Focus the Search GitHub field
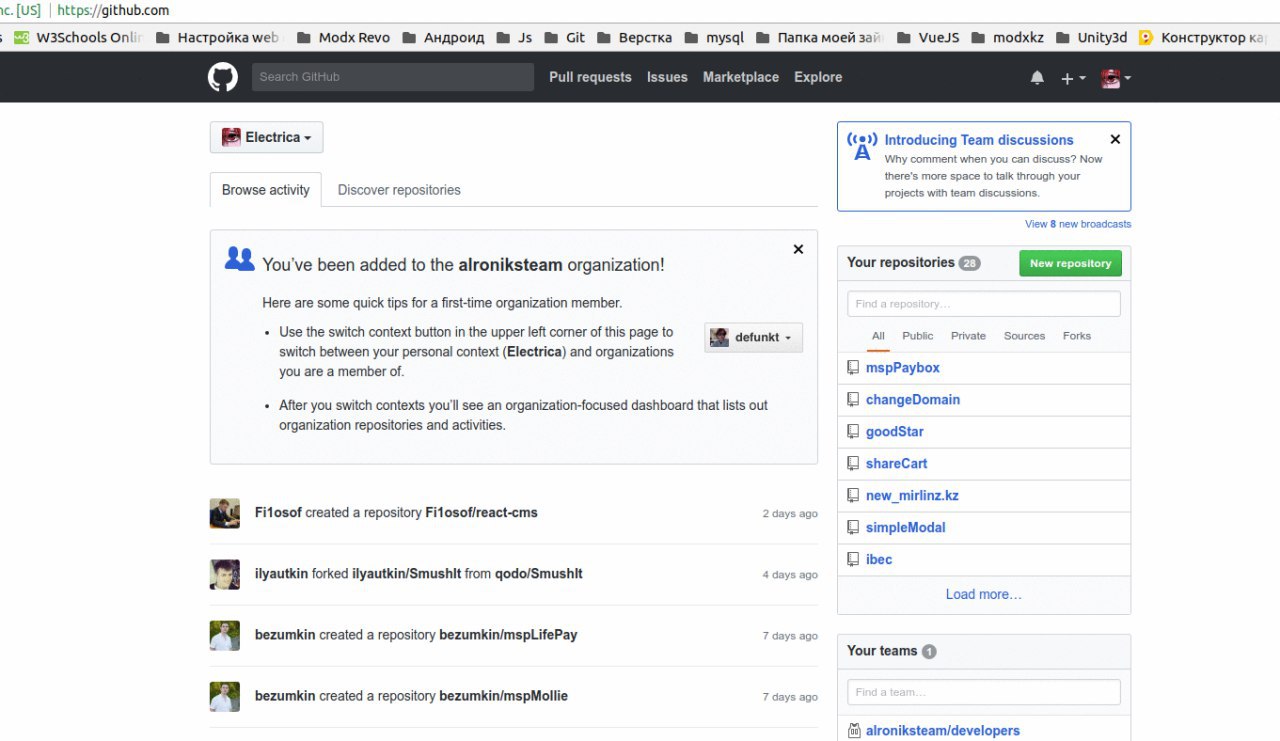 393,77
